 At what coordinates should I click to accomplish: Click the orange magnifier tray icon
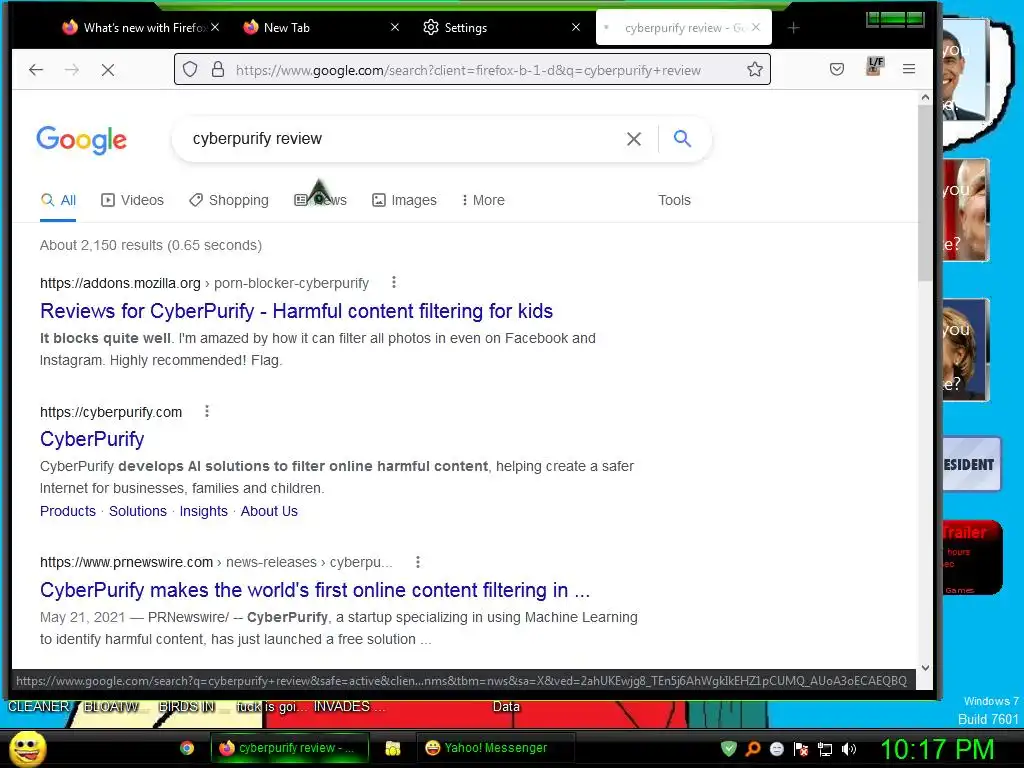coord(753,748)
